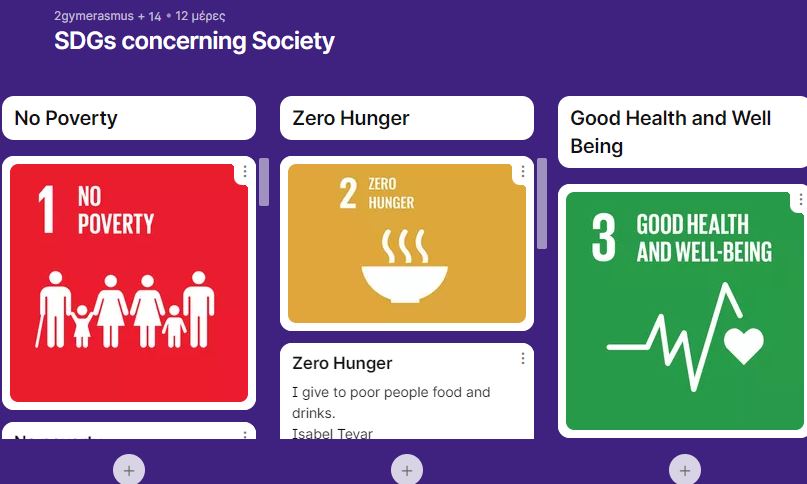
Task: Open the 2gymerasmus author profile link
Action: [x=94, y=16]
